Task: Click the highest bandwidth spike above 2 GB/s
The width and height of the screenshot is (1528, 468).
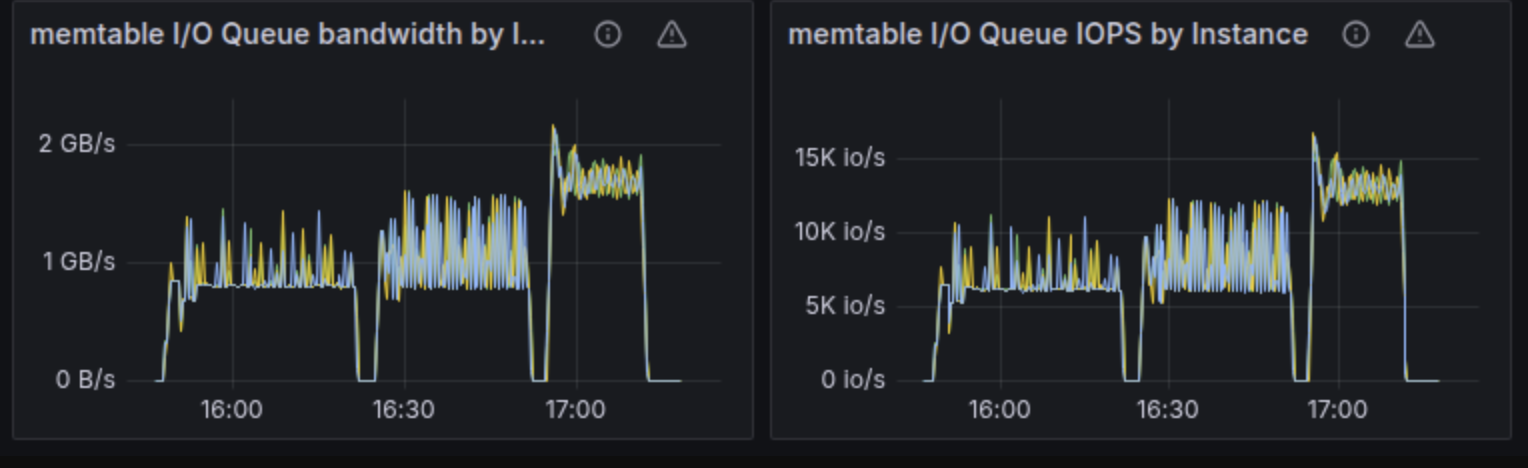Action: pyautogui.click(x=553, y=127)
